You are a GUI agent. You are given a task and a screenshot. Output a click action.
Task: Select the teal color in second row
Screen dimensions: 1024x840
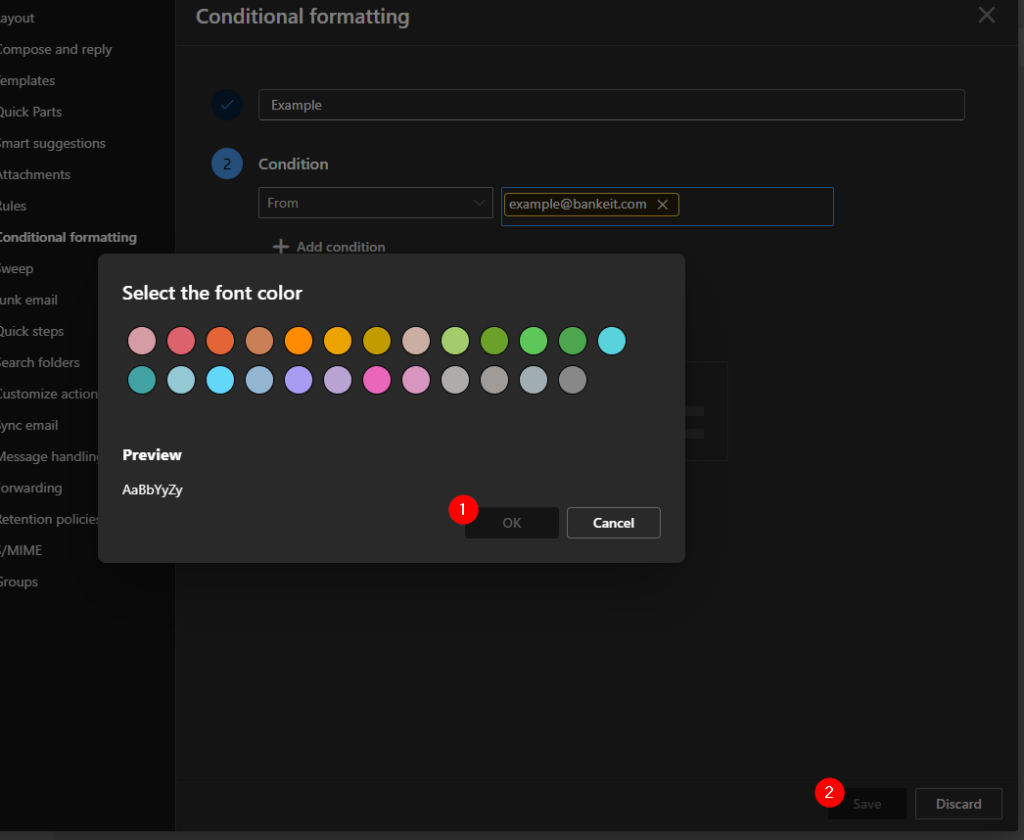coord(142,380)
